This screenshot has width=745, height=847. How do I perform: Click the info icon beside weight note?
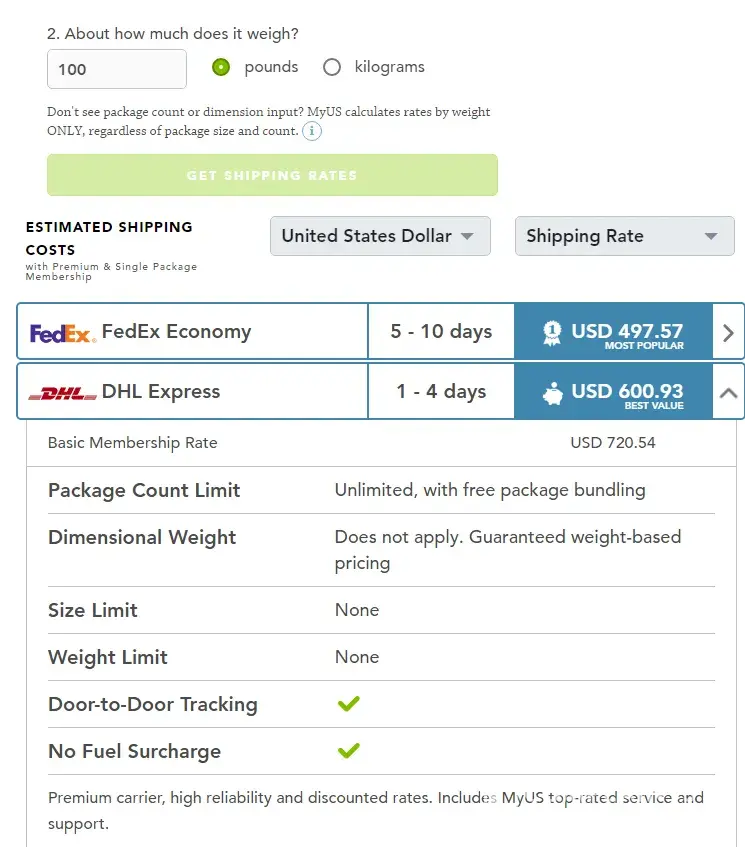coord(312,131)
